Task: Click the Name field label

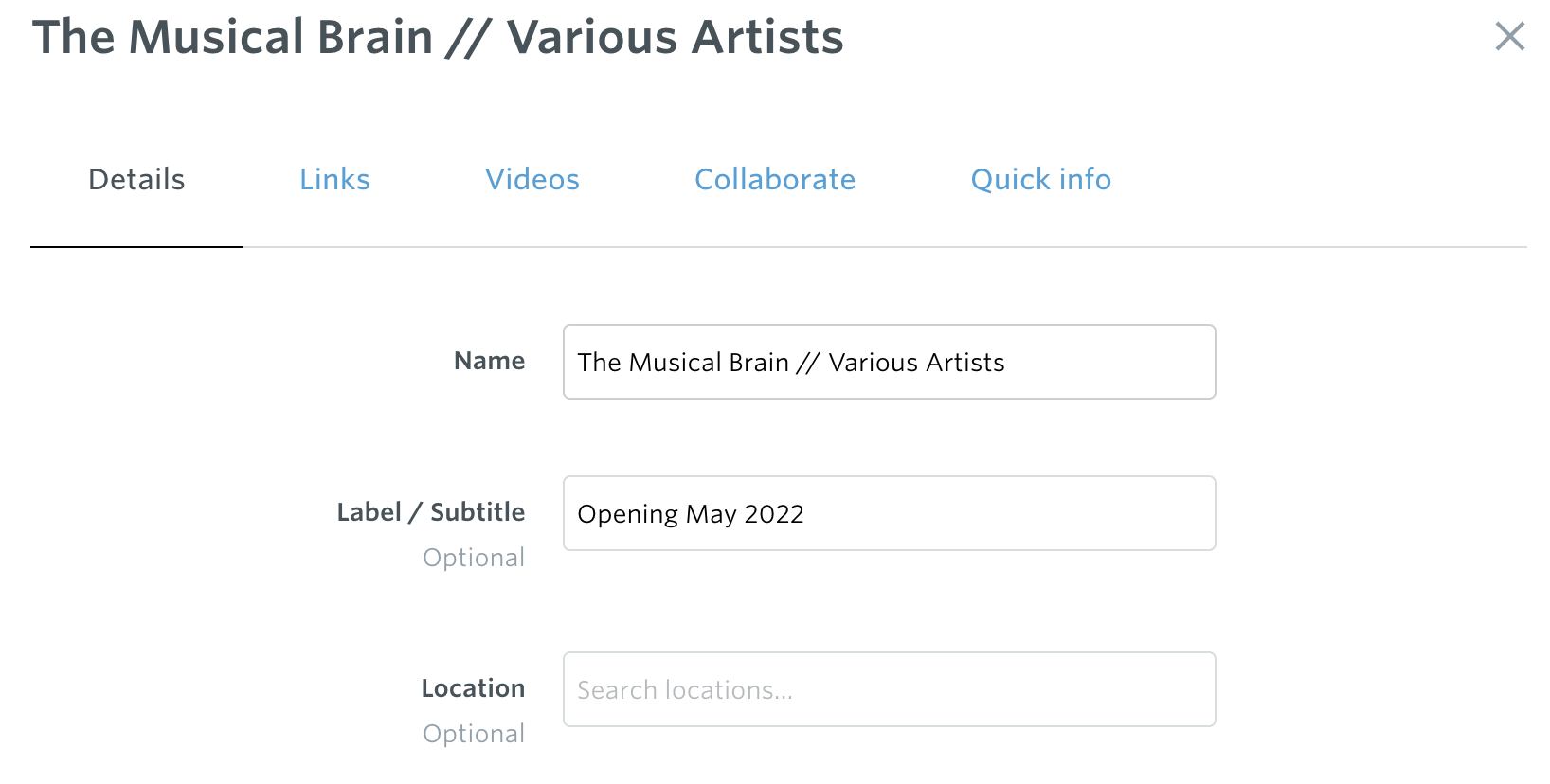Action: coord(489,361)
